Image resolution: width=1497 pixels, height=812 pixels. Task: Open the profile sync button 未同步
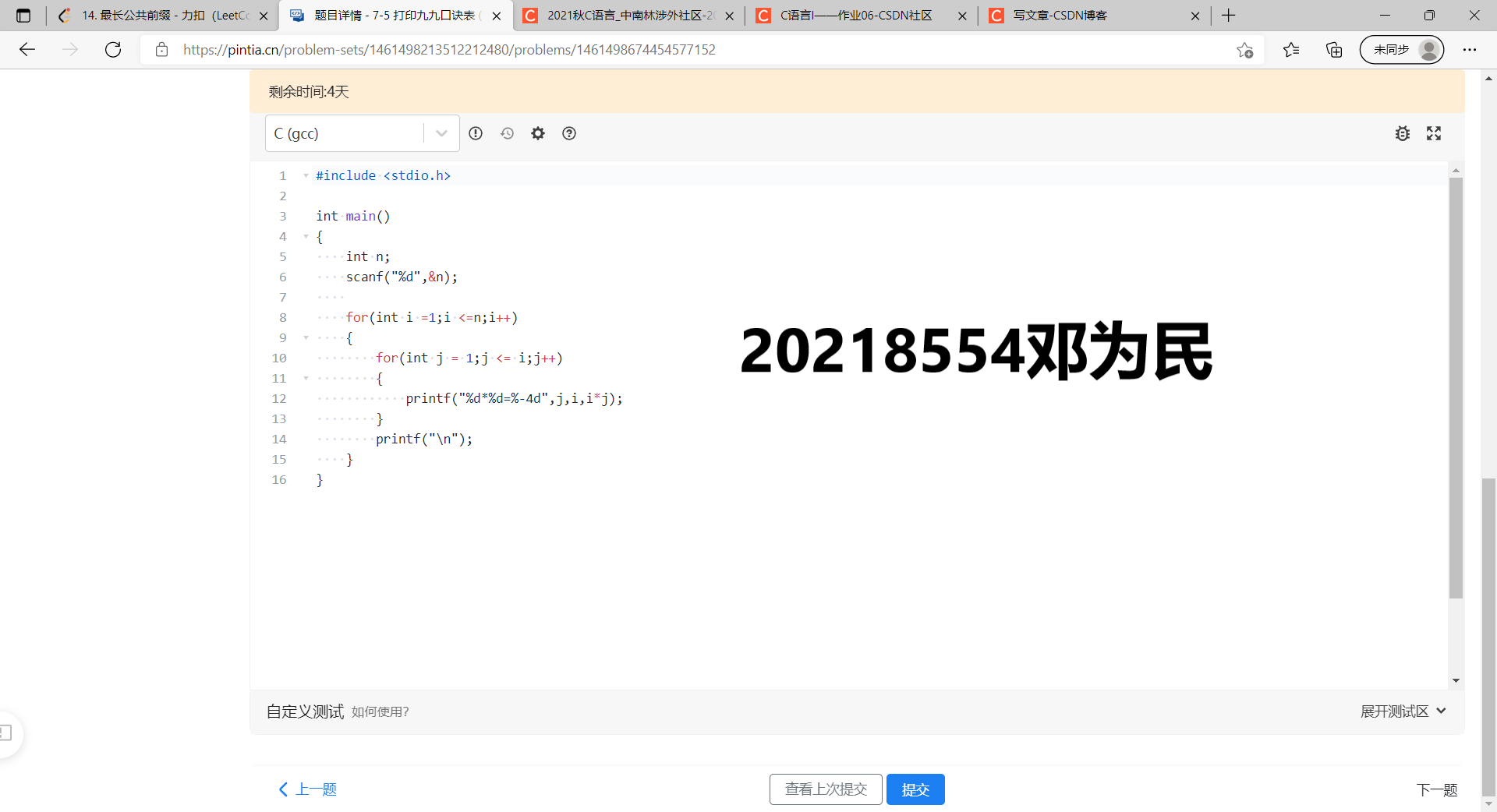1402,50
